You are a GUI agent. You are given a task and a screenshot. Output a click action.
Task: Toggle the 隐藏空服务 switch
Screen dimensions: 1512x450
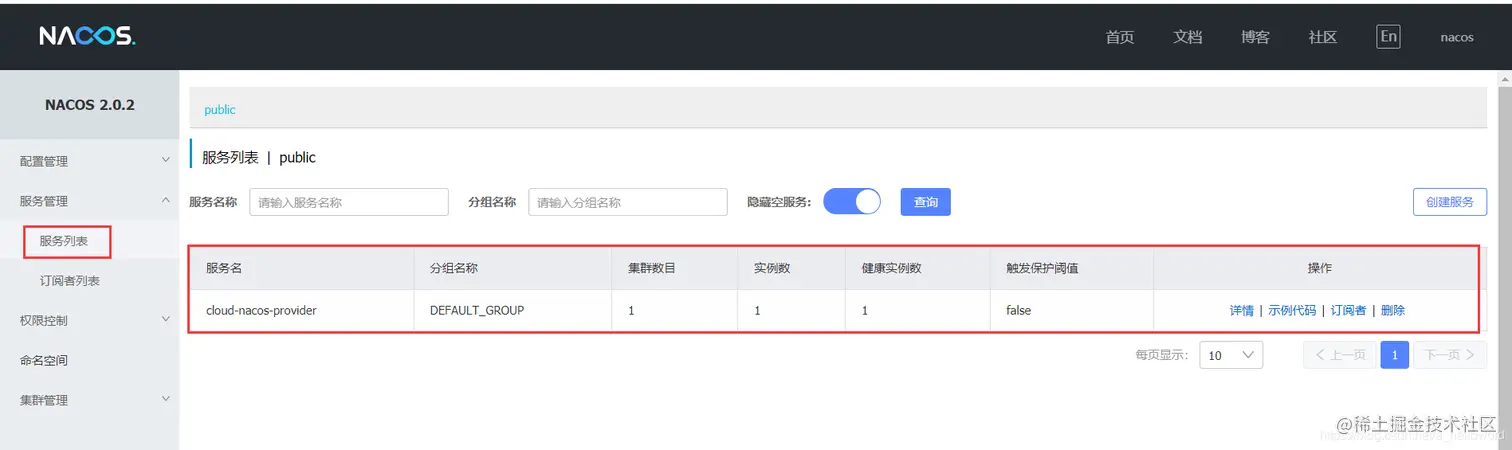point(852,202)
